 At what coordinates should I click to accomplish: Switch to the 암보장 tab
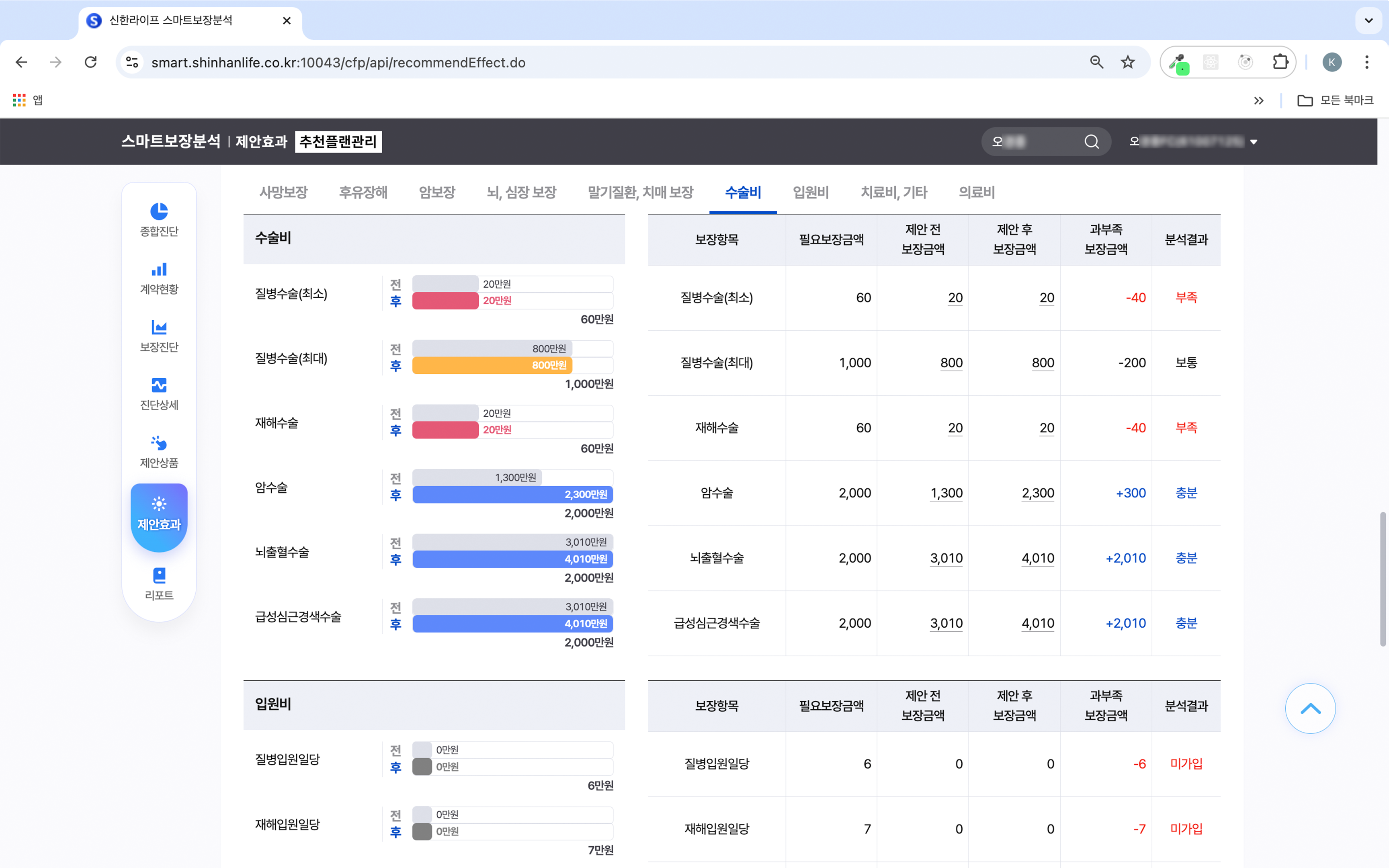(x=437, y=192)
